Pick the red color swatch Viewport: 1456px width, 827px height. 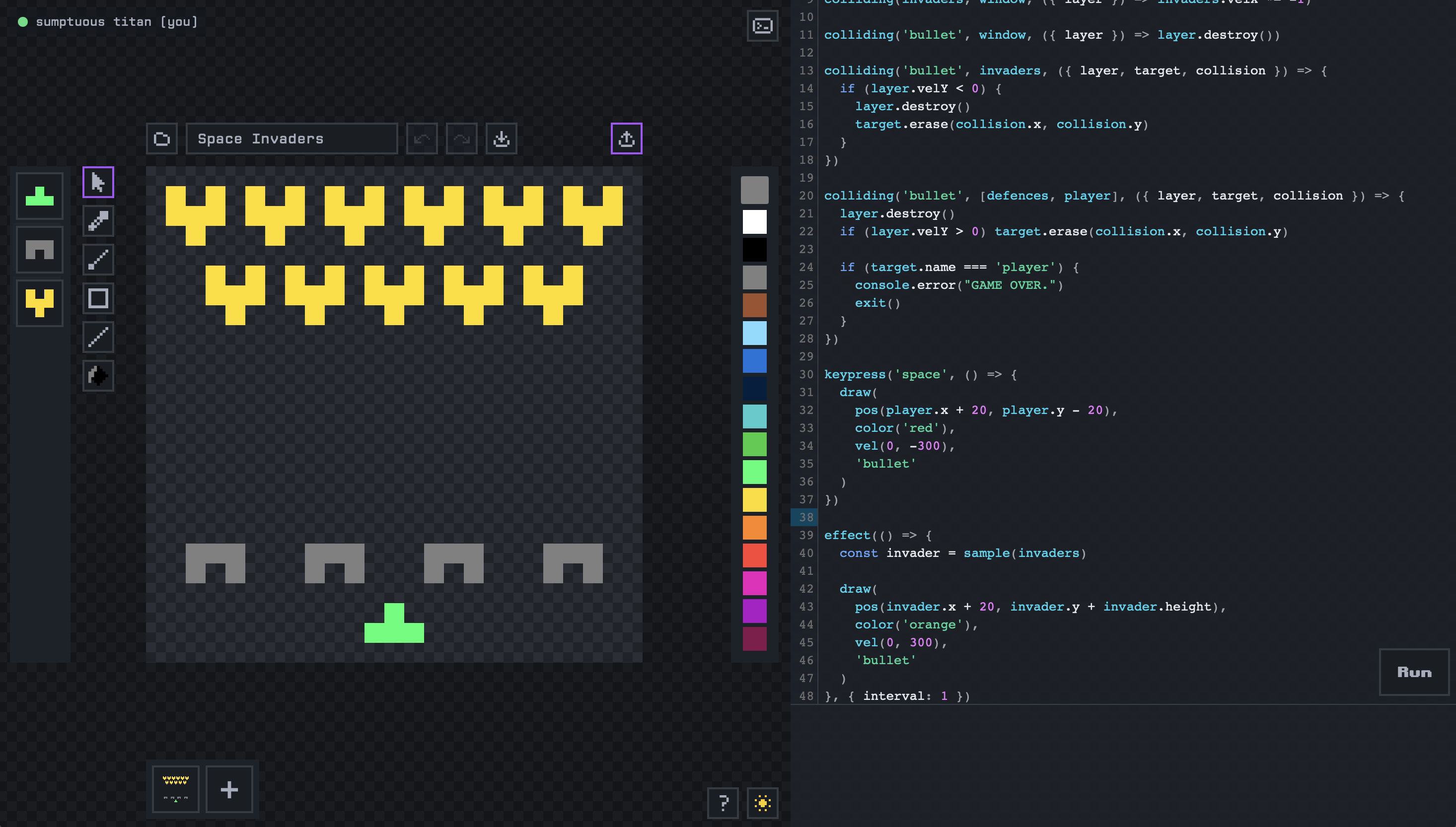point(754,555)
